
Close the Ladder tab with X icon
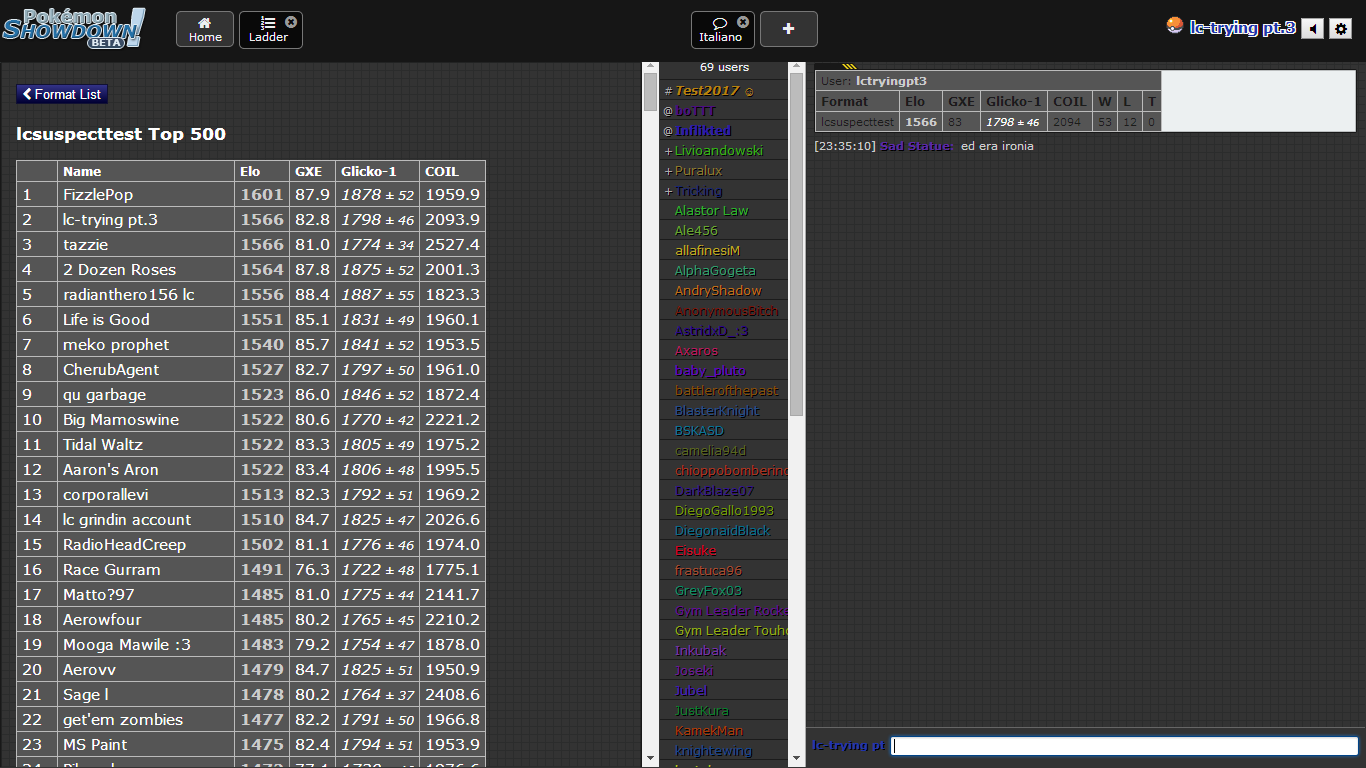[291, 21]
